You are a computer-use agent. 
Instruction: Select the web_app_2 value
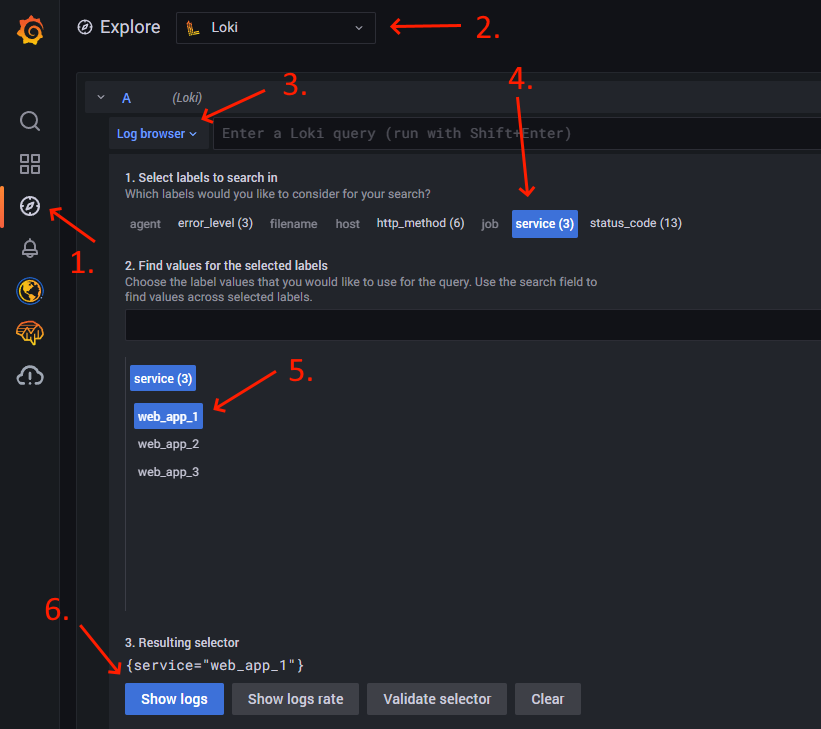[168, 444]
